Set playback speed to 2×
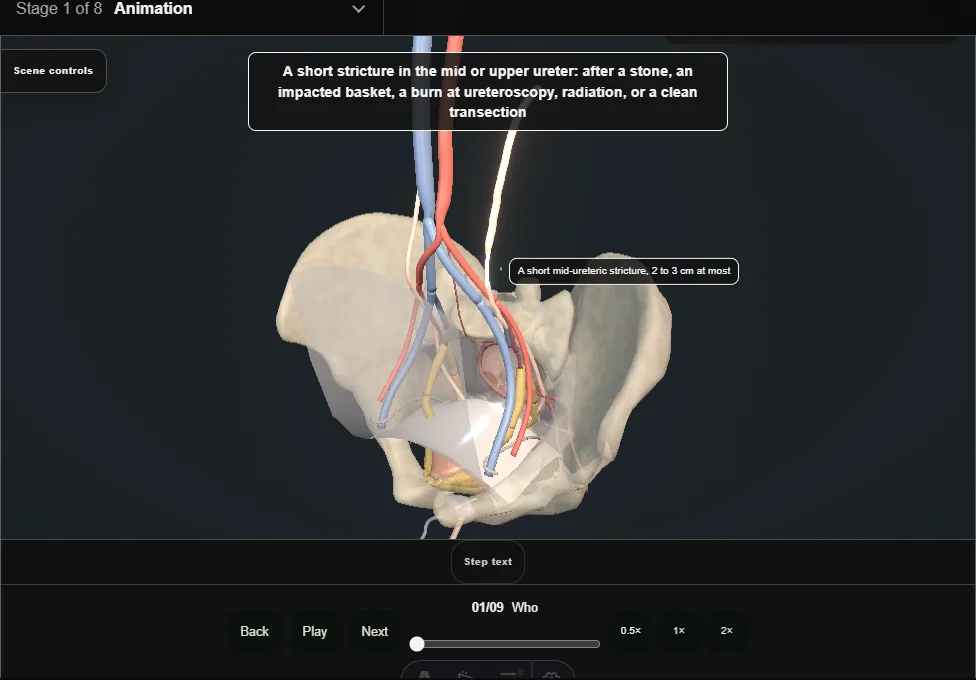Image resolution: width=976 pixels, height=680 pixels. pyautogui.click(x=726, y=631)
